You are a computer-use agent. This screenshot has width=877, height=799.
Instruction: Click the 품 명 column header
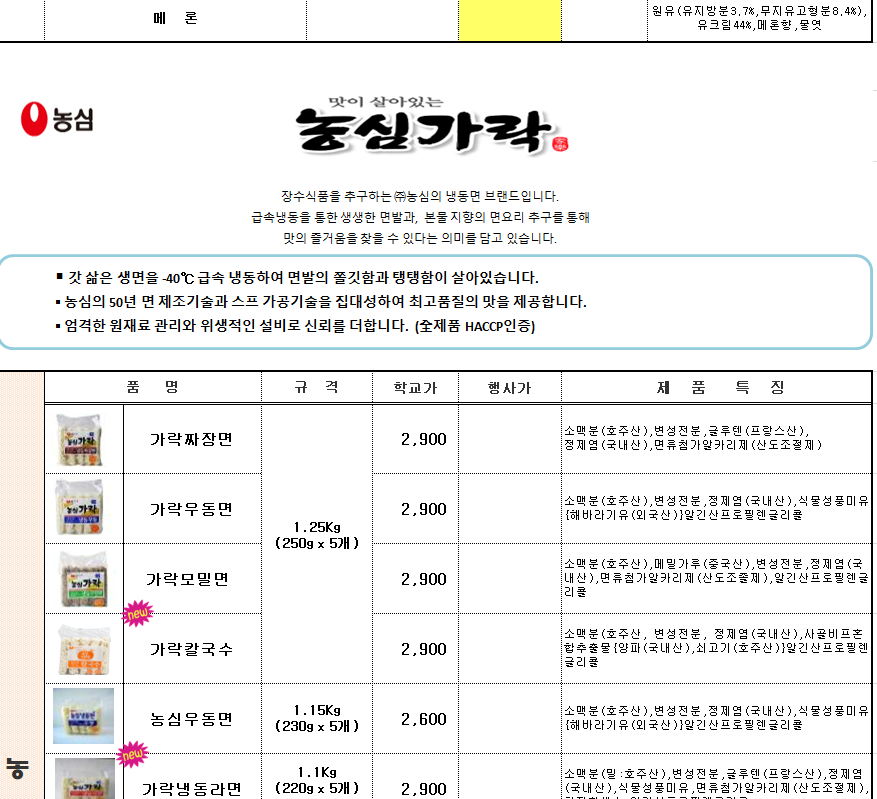point(153,387)
